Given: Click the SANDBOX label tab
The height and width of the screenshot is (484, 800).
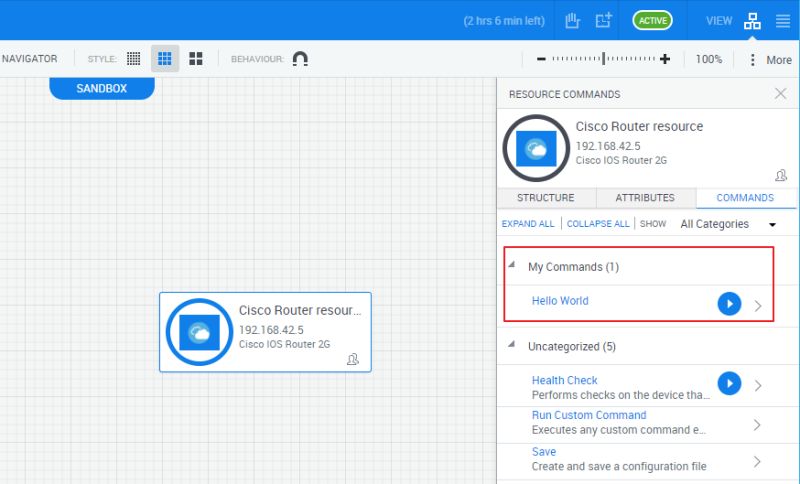Looking at the screenshot, I should pyautogui.click(x=102, y=88).
